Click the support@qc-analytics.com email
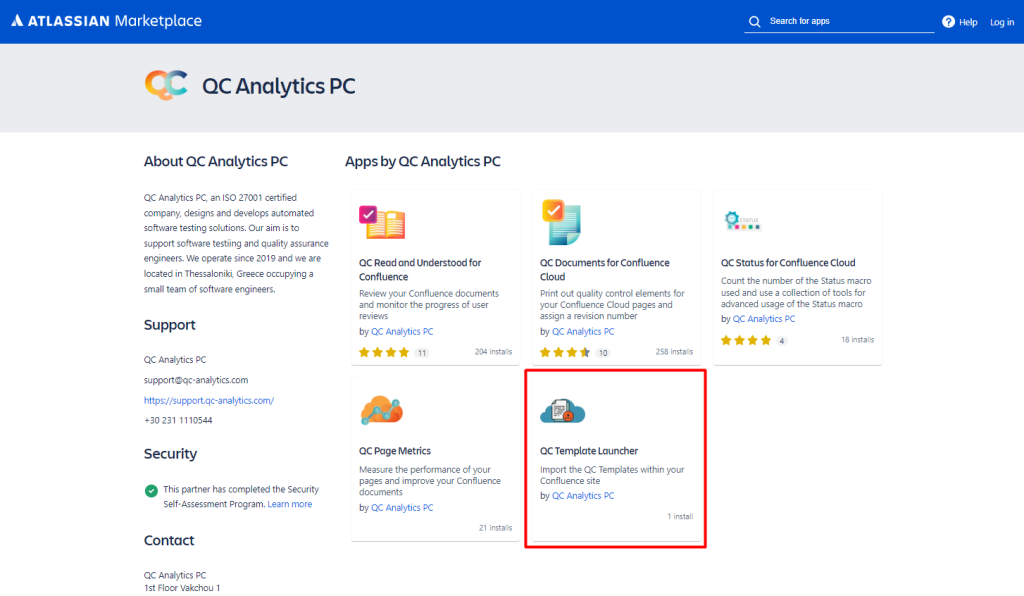The image size is (1024, 596). pos(196,380)
